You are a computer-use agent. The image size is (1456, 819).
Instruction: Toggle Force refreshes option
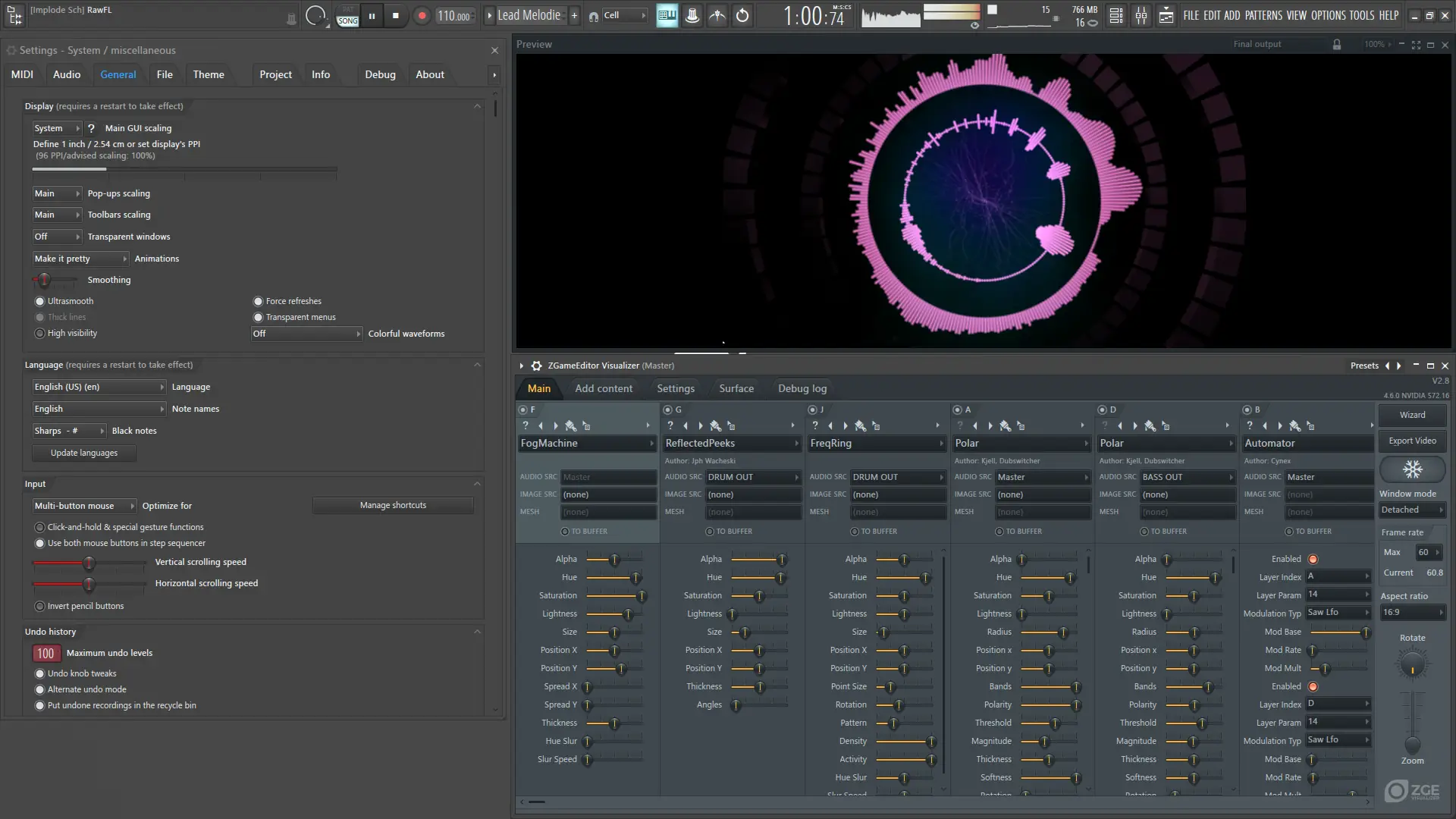(258, 301)
